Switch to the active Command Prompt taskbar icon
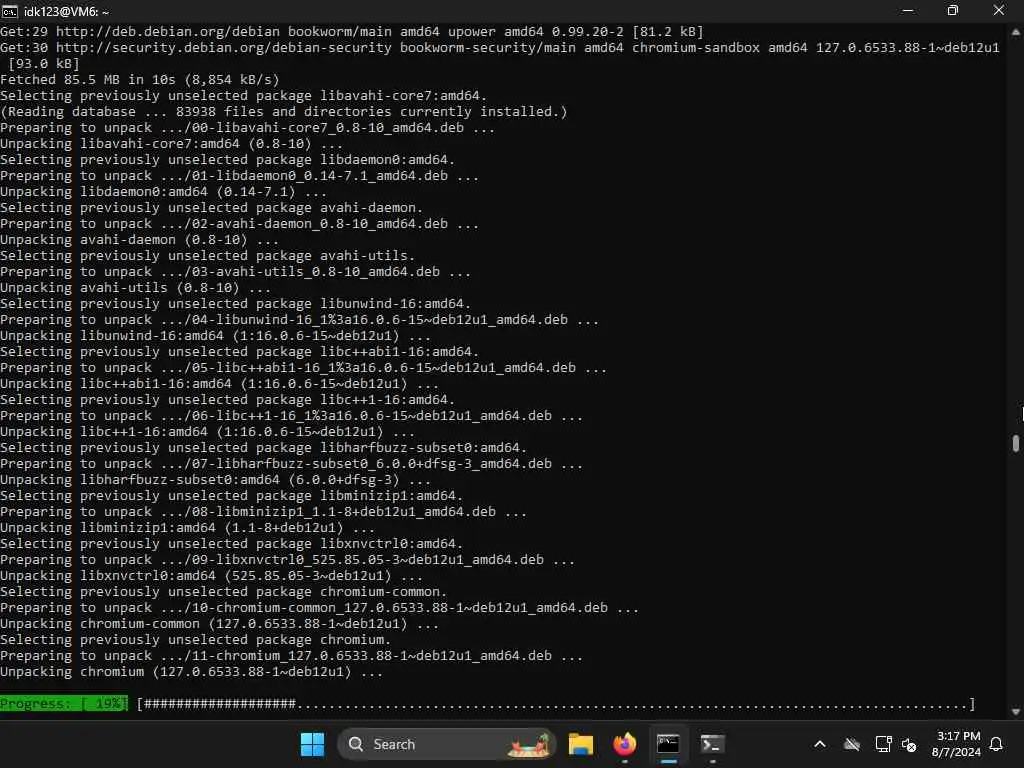 pyautogui.click(x=668, y=744)
